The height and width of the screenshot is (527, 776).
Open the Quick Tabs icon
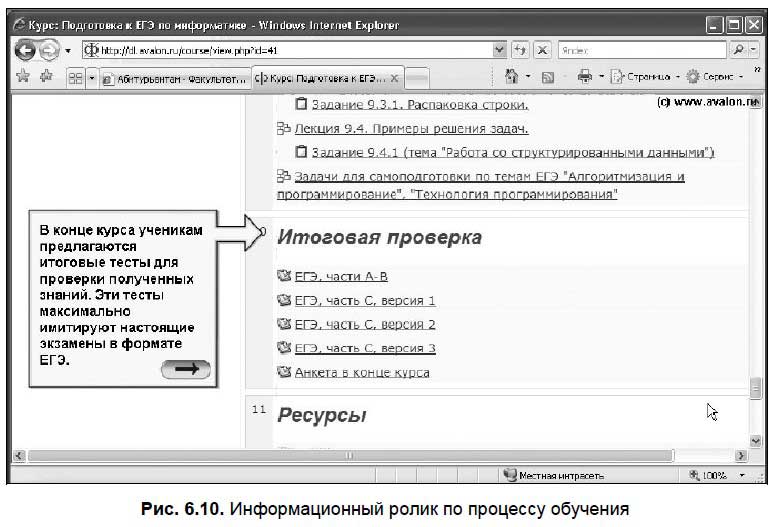pos(76,78)
